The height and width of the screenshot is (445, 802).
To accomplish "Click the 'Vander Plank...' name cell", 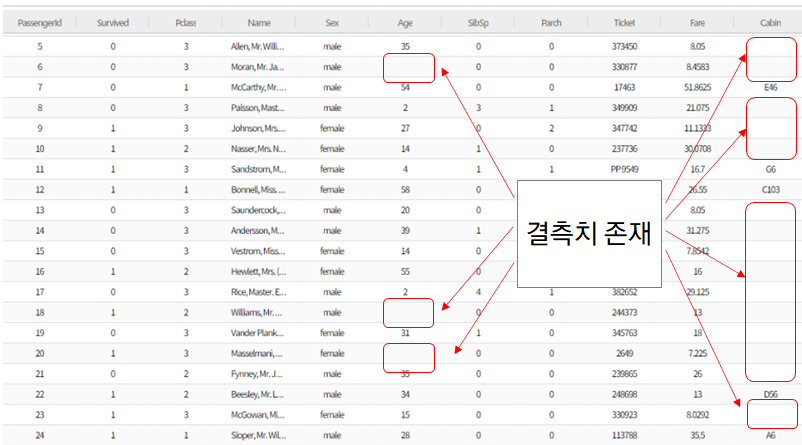I will pyautogui.click(x=257, y=333).
